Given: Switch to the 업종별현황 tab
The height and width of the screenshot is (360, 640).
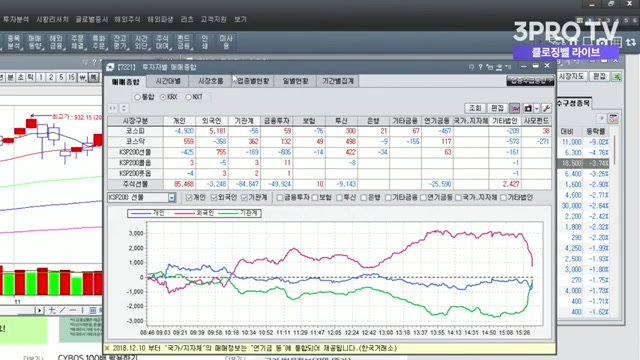Looking at the screenshot, I should (x=253, y=81).
